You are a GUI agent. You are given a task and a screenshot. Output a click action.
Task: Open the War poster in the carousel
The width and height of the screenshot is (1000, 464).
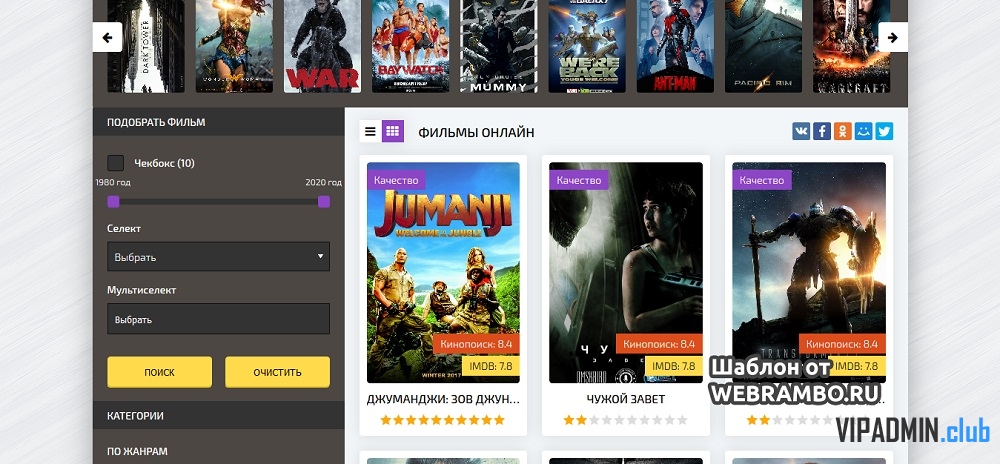tap(322, 47)
